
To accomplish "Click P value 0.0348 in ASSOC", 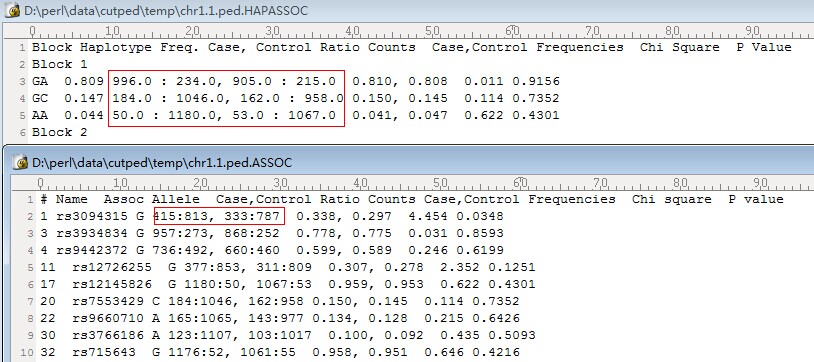I will [480, 216].
